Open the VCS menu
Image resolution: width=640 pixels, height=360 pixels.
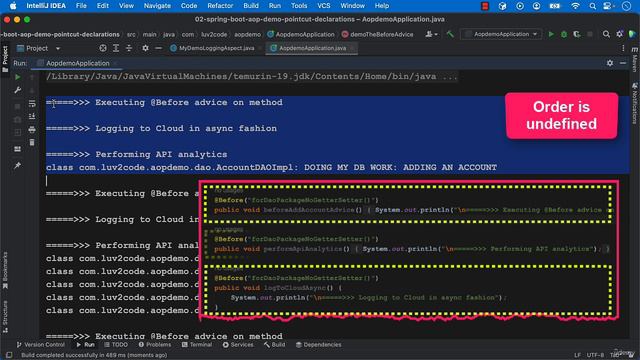click(324, 6)
